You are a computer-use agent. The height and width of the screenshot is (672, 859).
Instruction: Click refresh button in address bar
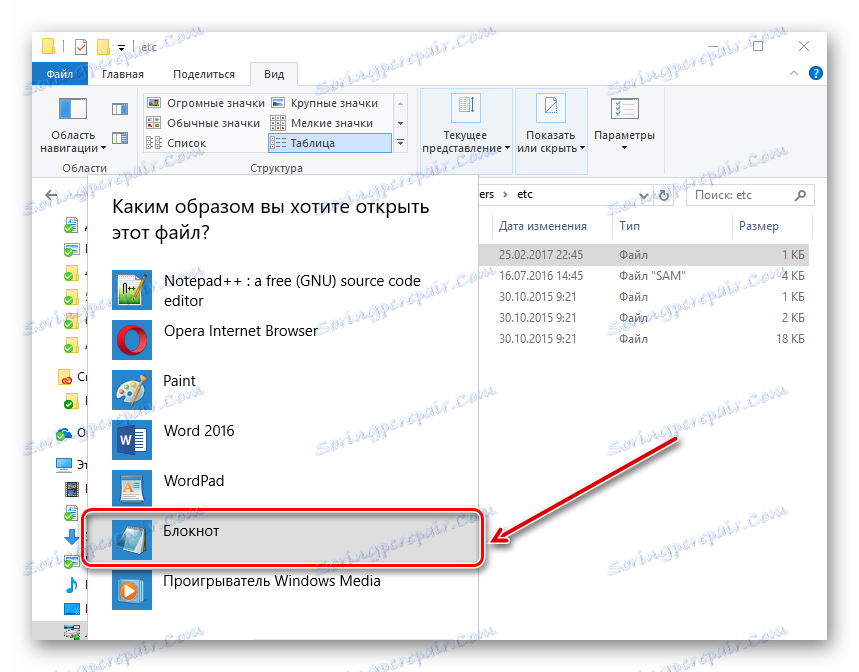pyautogui.click(x=664, y=195)
